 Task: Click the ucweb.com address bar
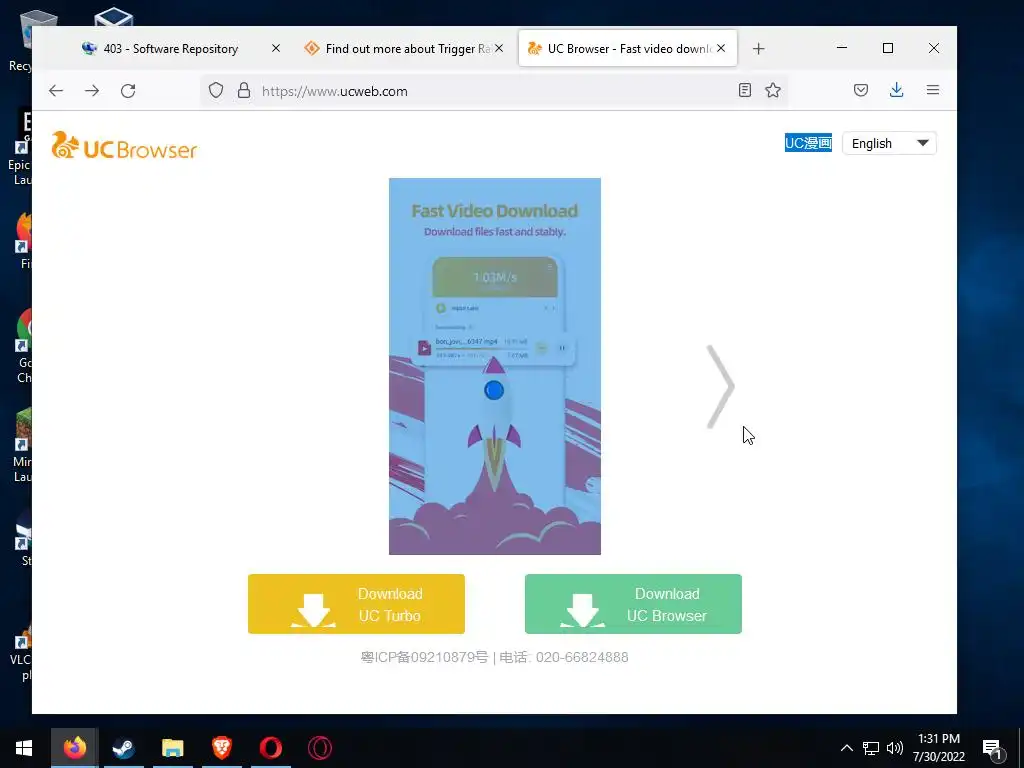(496, 91)
